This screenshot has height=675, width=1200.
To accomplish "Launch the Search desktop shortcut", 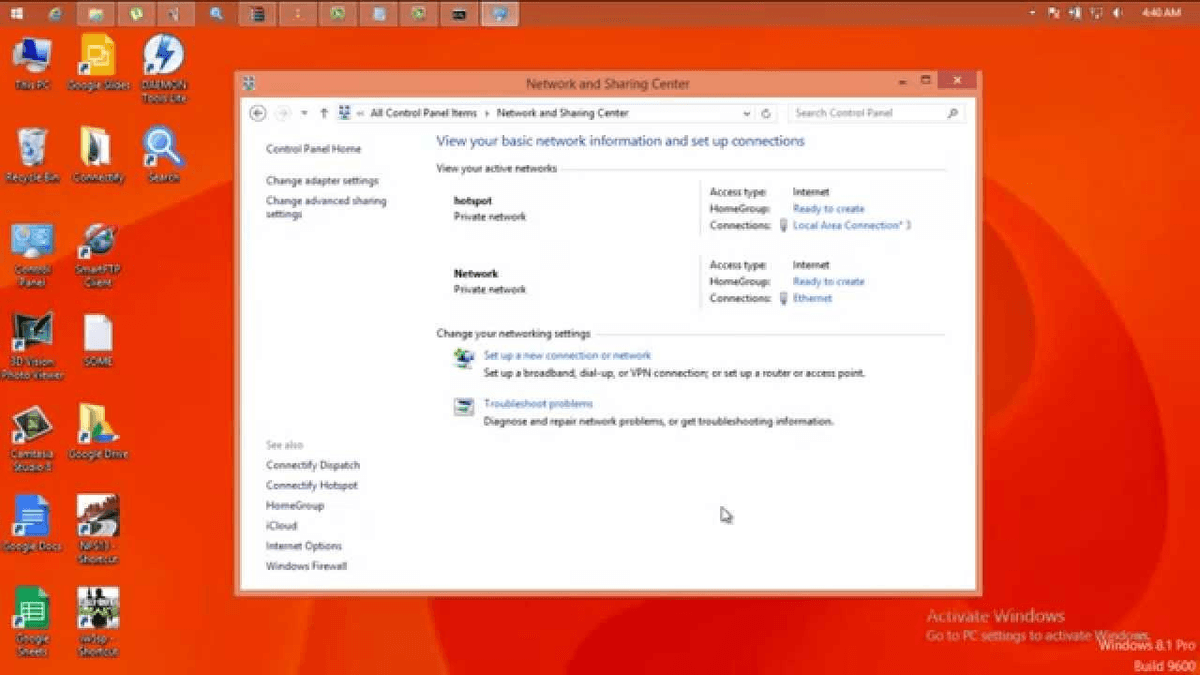I will tap(163, 155).
